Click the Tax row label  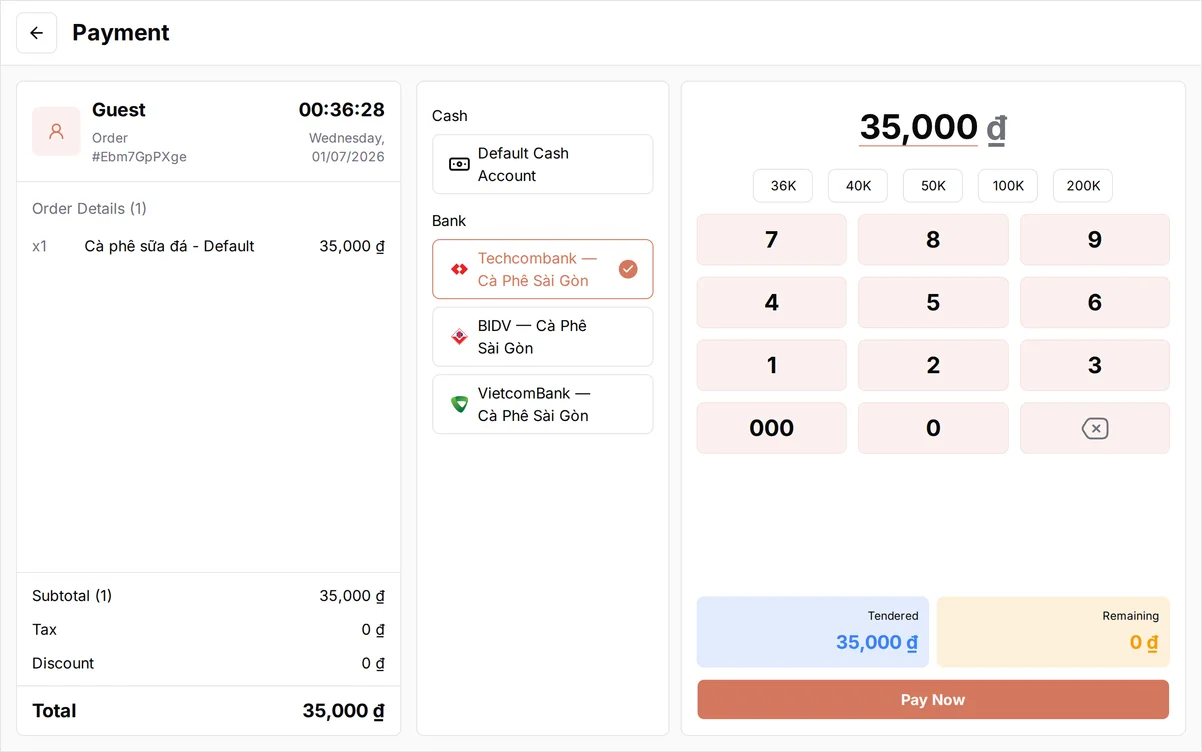(44, 630)
